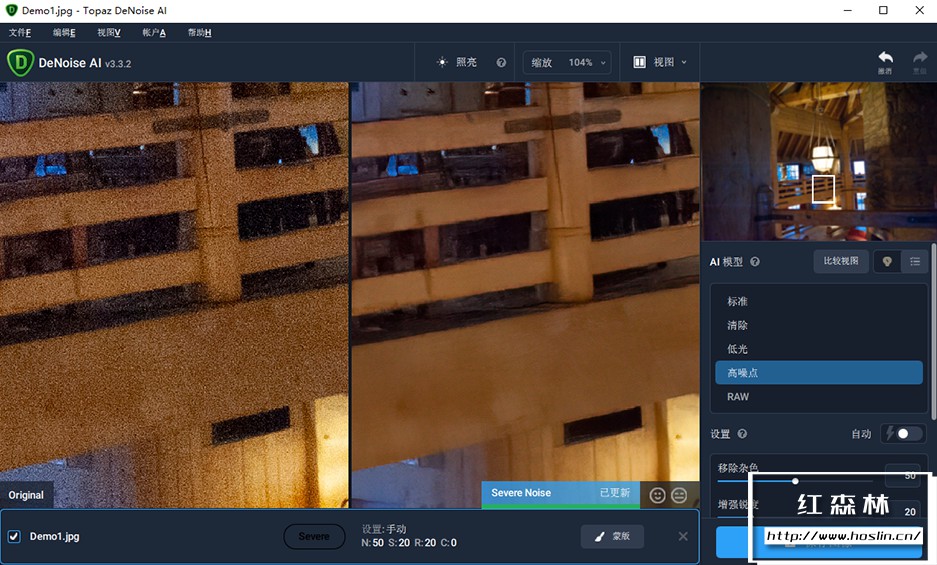Screen dimensions: 937x565
Task: Open the 视图 view menu in menu bar
Action: click(x=109, y=32)
